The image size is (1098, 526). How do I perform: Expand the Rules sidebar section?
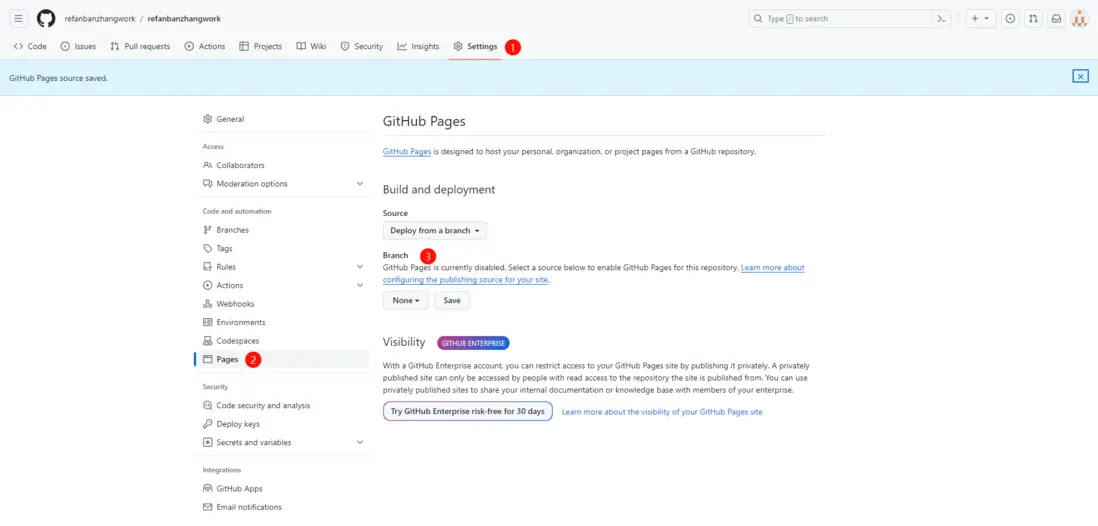359,267
